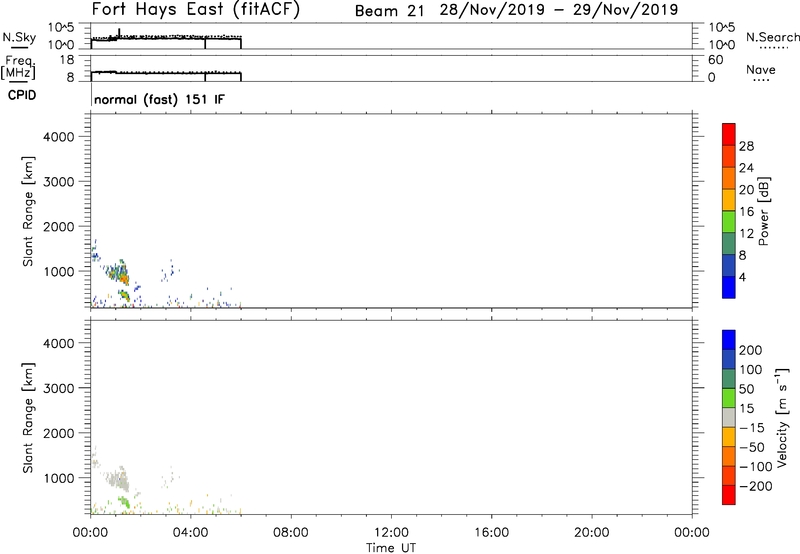
Task: Click 'Slant Range [km]' label of the power panel
Action: (28, 211)
